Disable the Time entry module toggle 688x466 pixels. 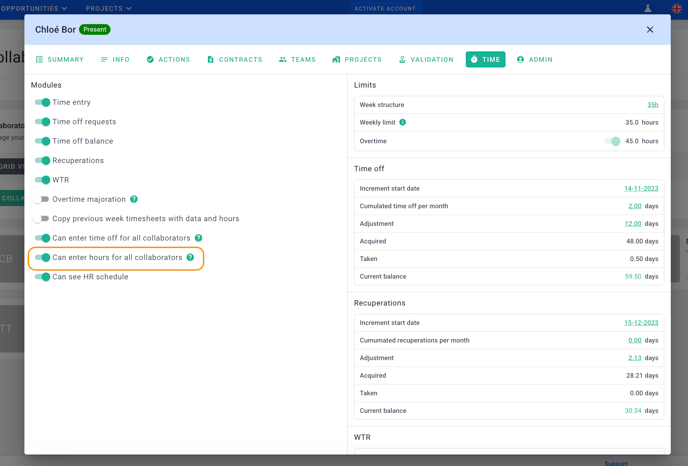coord(42,102)
